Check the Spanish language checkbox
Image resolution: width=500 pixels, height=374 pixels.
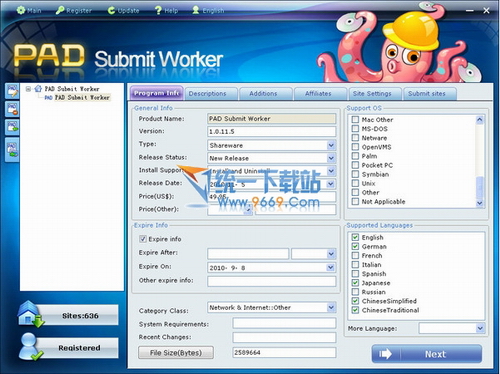point(355,274)
